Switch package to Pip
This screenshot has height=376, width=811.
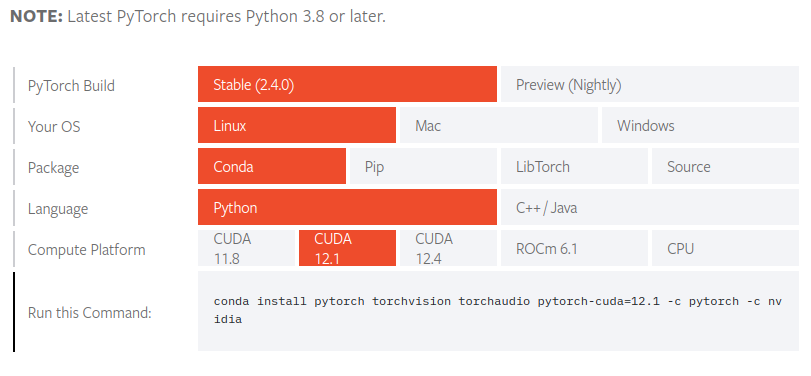[423, 166]
